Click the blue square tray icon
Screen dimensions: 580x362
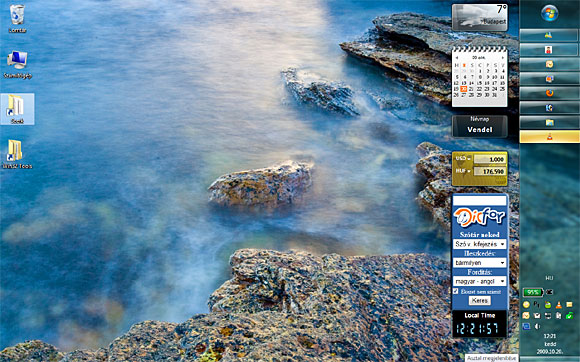pyautogui.click(x=526, y=327)
